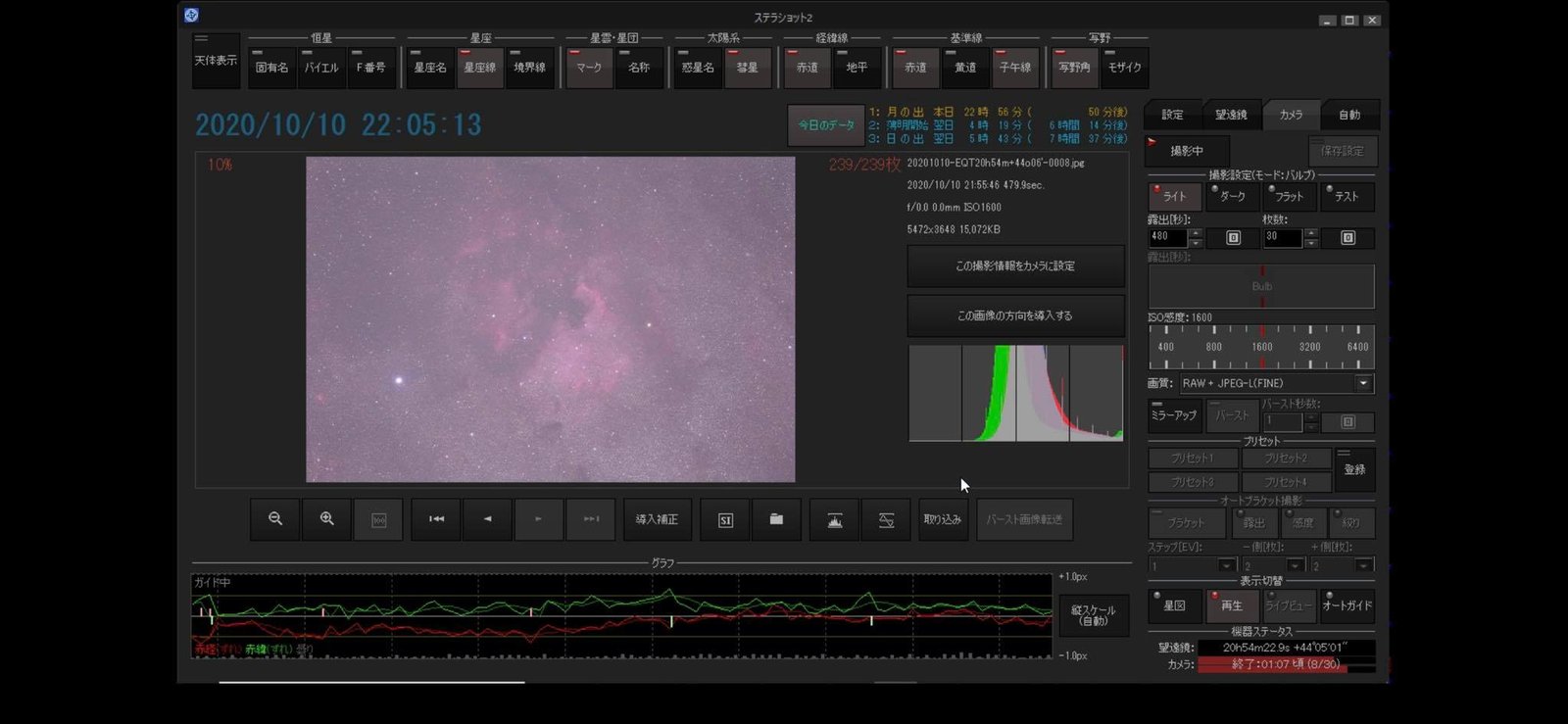Toggle 星座線 constellation lines display
Image resolution: width=1568 pixels, height=724 pixels.
(x=480, y=68)
